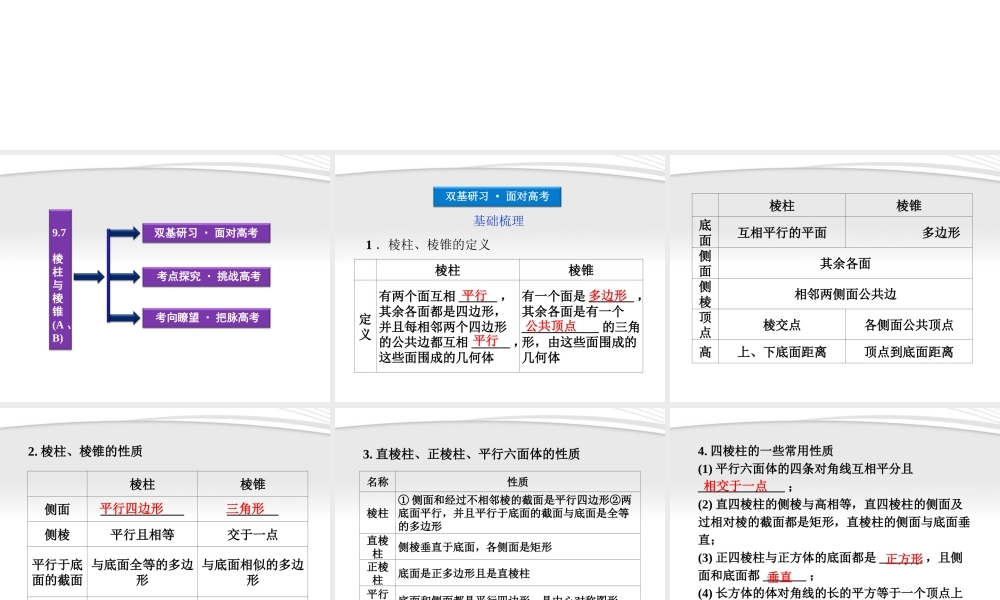Click the 底面 row label
This screenshot has height=600, width=1000.
[x=705, y=233]
